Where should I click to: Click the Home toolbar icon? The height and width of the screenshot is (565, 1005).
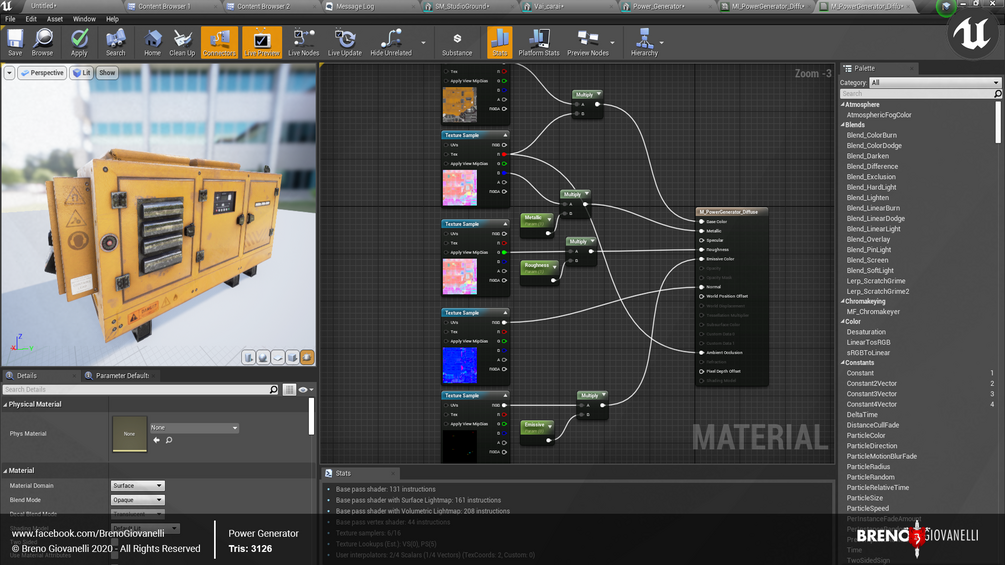click(152, 42)
